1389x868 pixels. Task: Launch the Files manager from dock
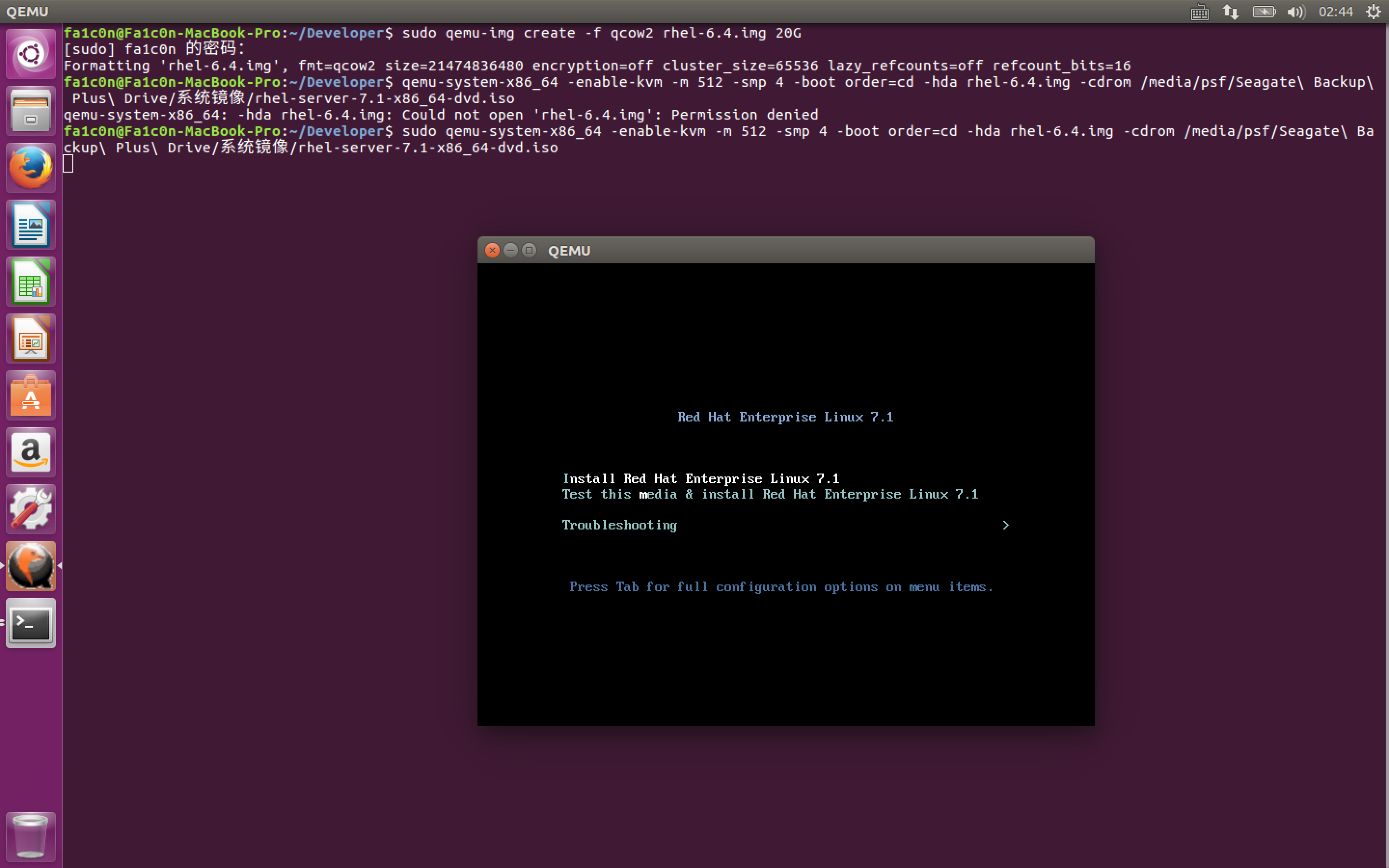coord(30,111)
